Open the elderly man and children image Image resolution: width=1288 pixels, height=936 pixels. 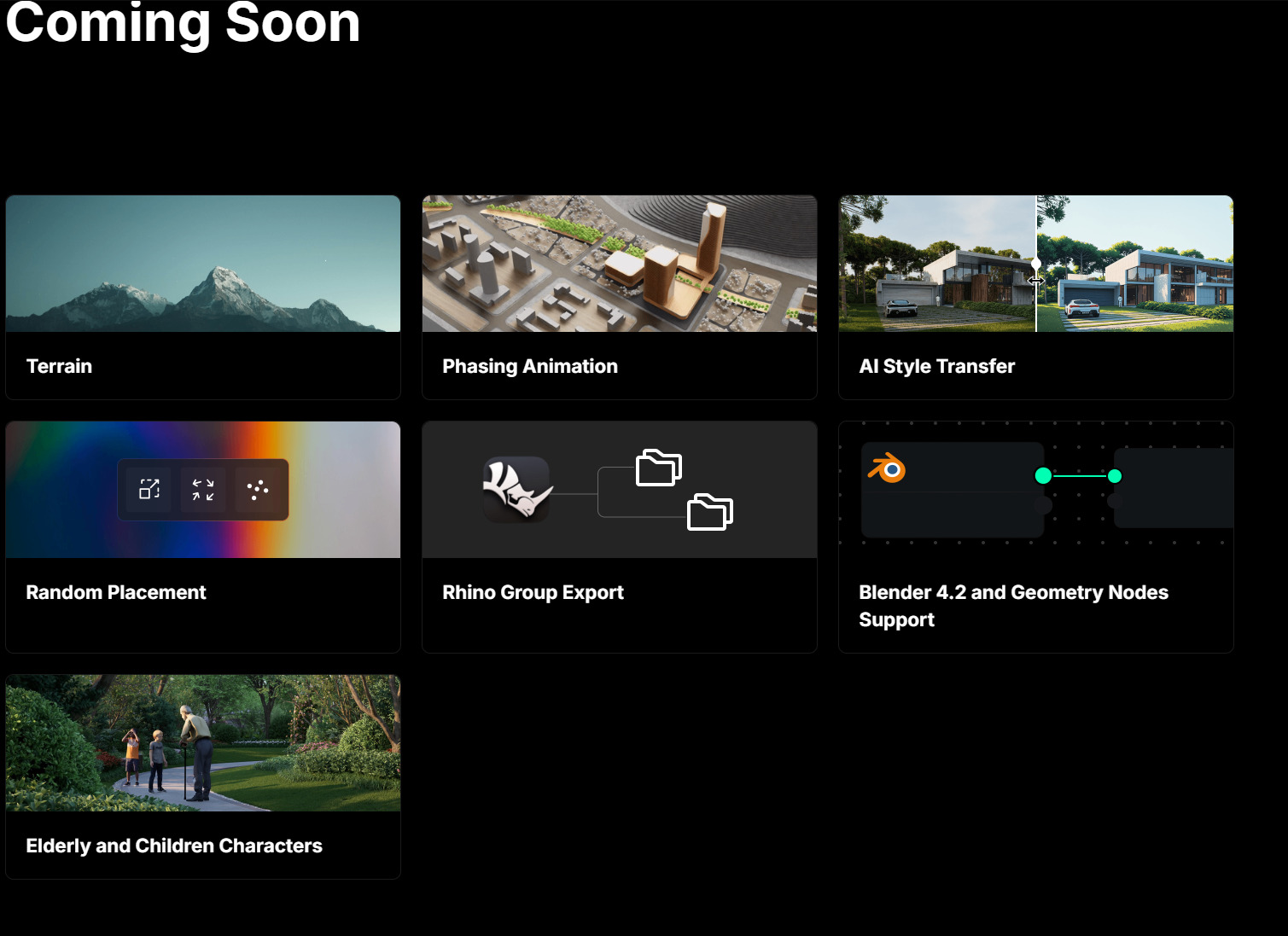pos(203,742)
